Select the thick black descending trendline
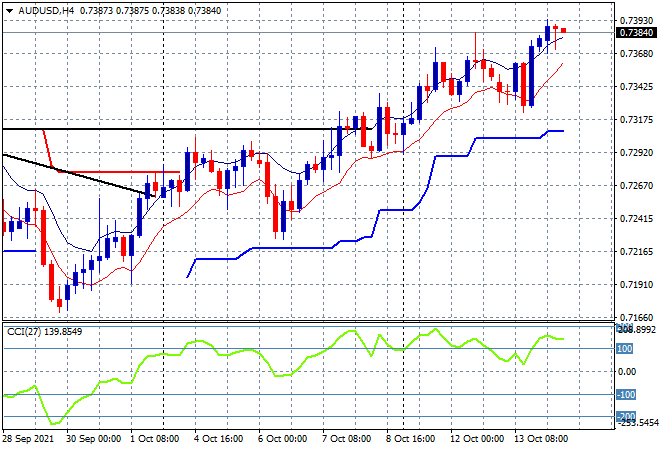Screen dimensions: 660x450 (x=79, y=175)
